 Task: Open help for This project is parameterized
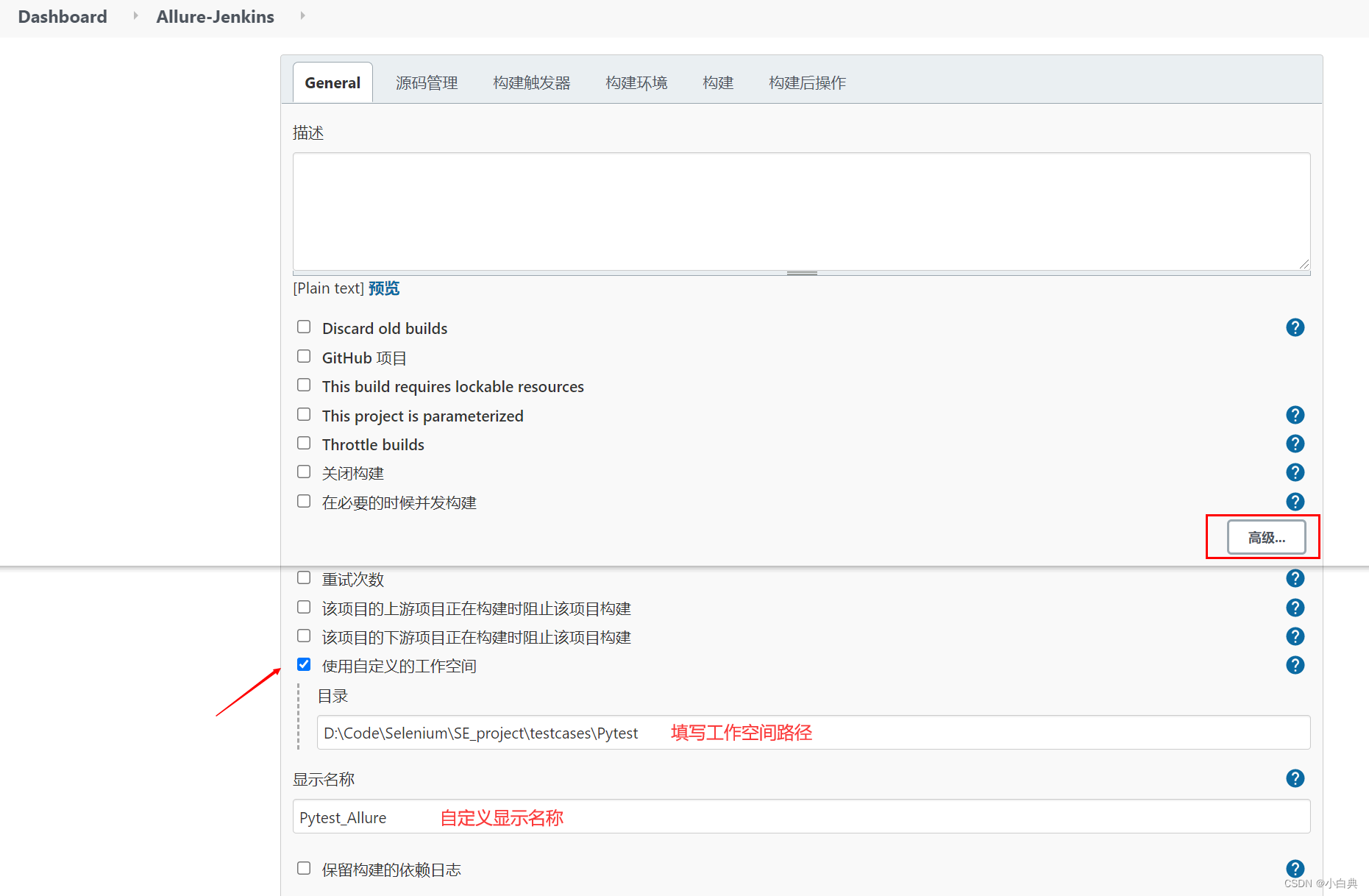[1295, 415]
